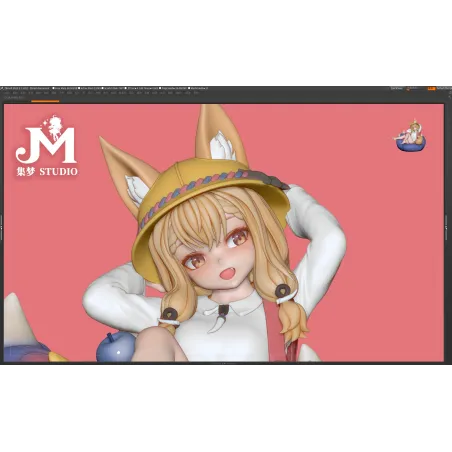Screen dimensions: 452x452
Task: Click the QuickSave button
Action: [396, 88]
